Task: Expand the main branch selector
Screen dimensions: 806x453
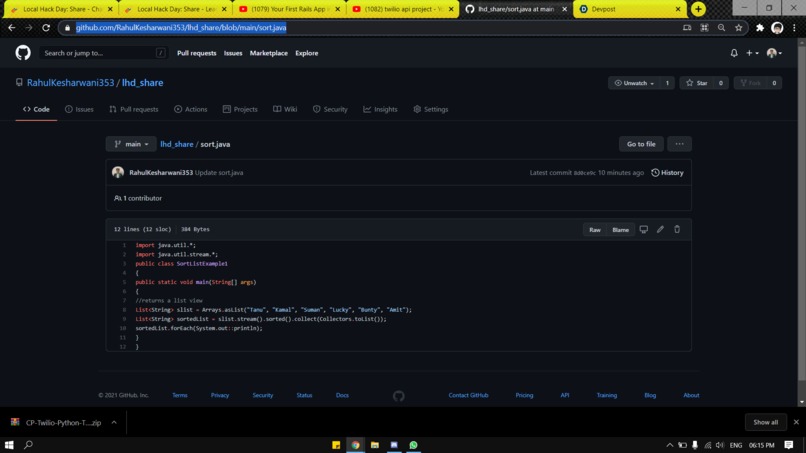Action: (131, 144)
